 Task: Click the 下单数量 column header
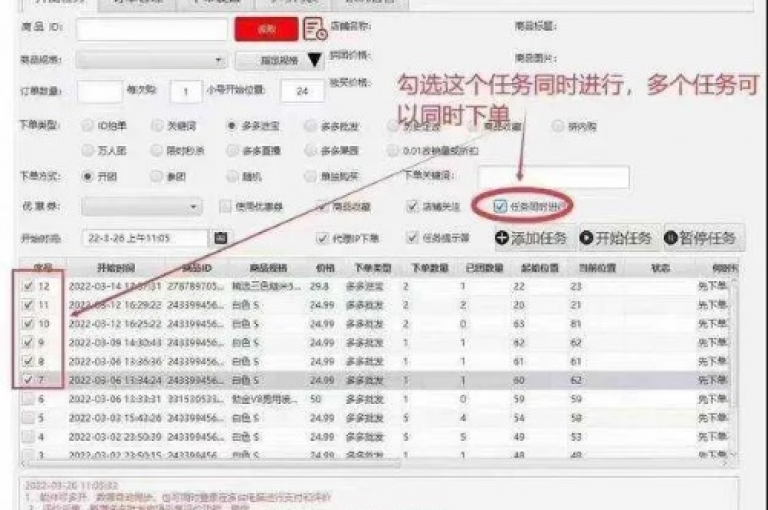coord(430,267)
